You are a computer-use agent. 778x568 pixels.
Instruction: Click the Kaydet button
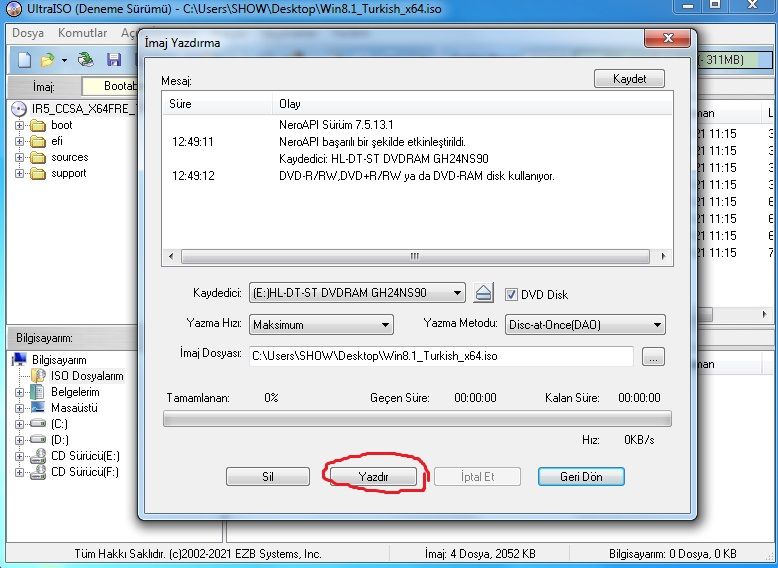tap(629, 79)
